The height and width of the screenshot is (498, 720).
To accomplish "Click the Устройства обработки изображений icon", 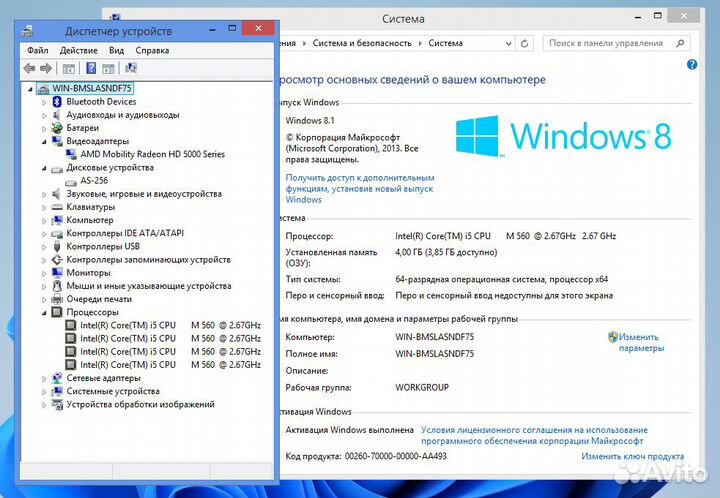I will tap(57, 404).
